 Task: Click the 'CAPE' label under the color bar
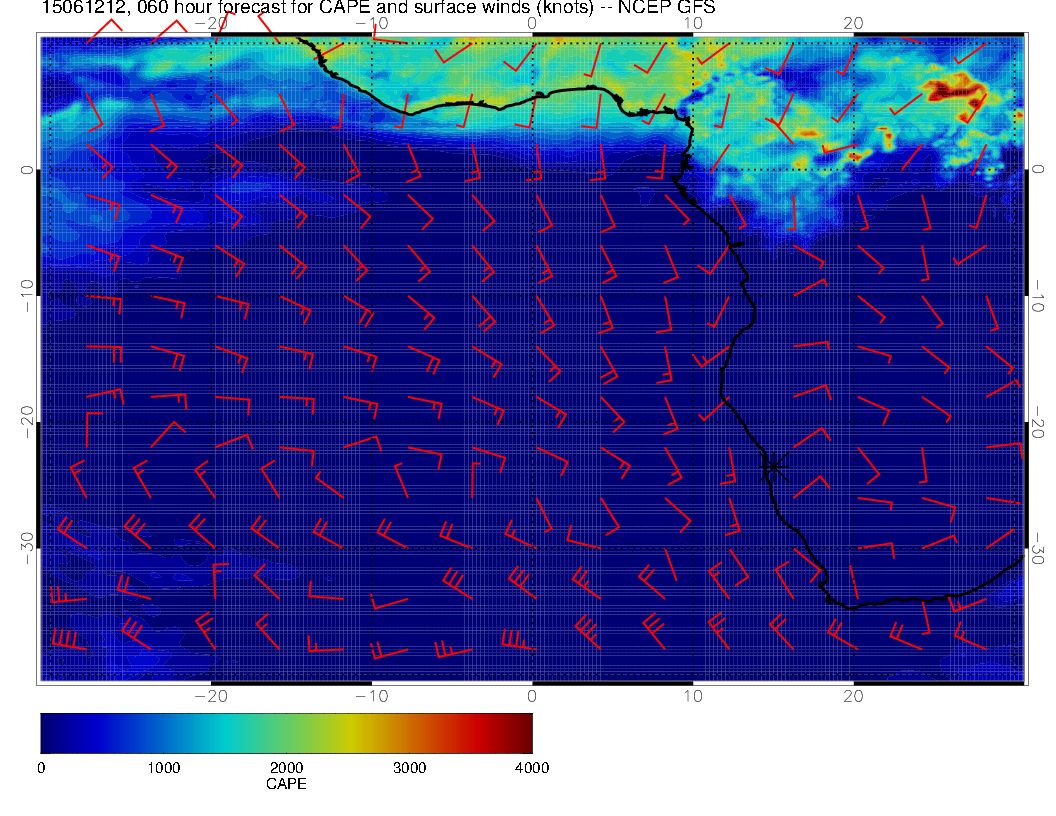tap(286, 785)
